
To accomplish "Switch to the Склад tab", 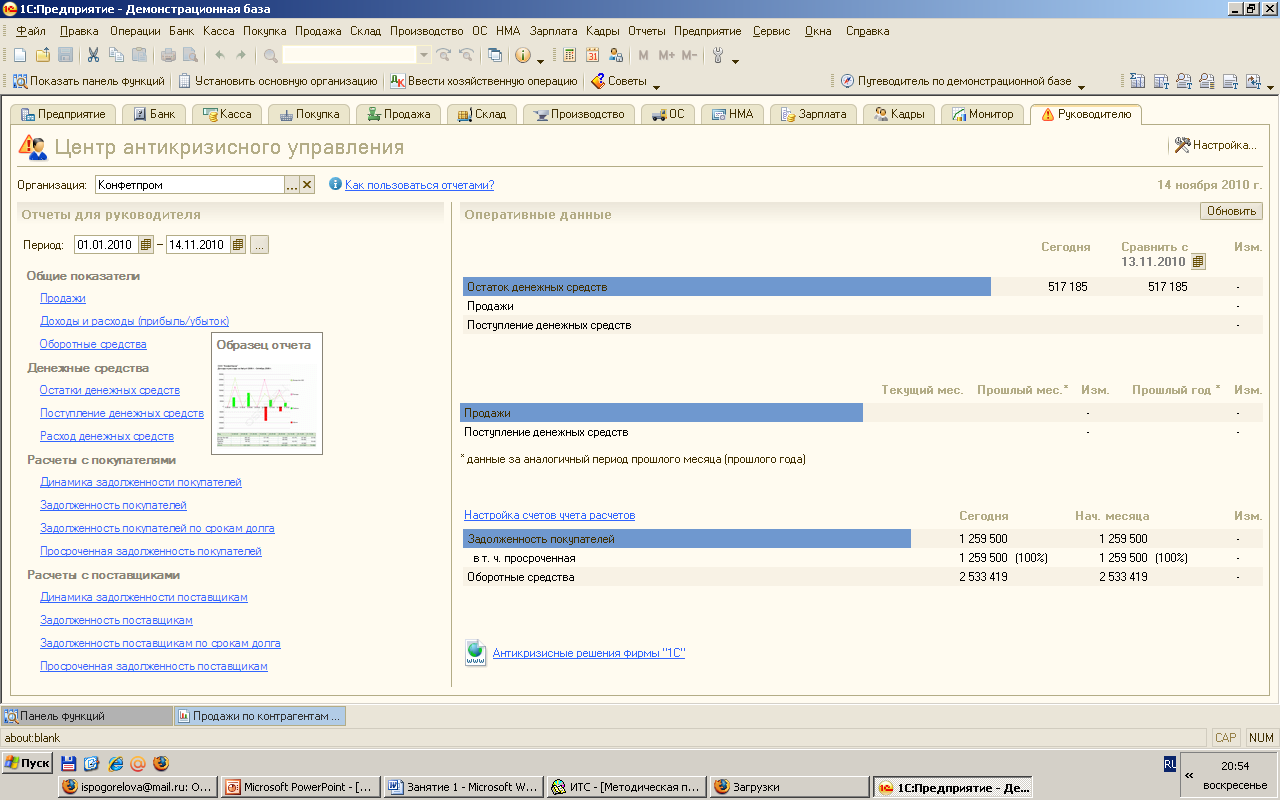I will tap(481, 114).
